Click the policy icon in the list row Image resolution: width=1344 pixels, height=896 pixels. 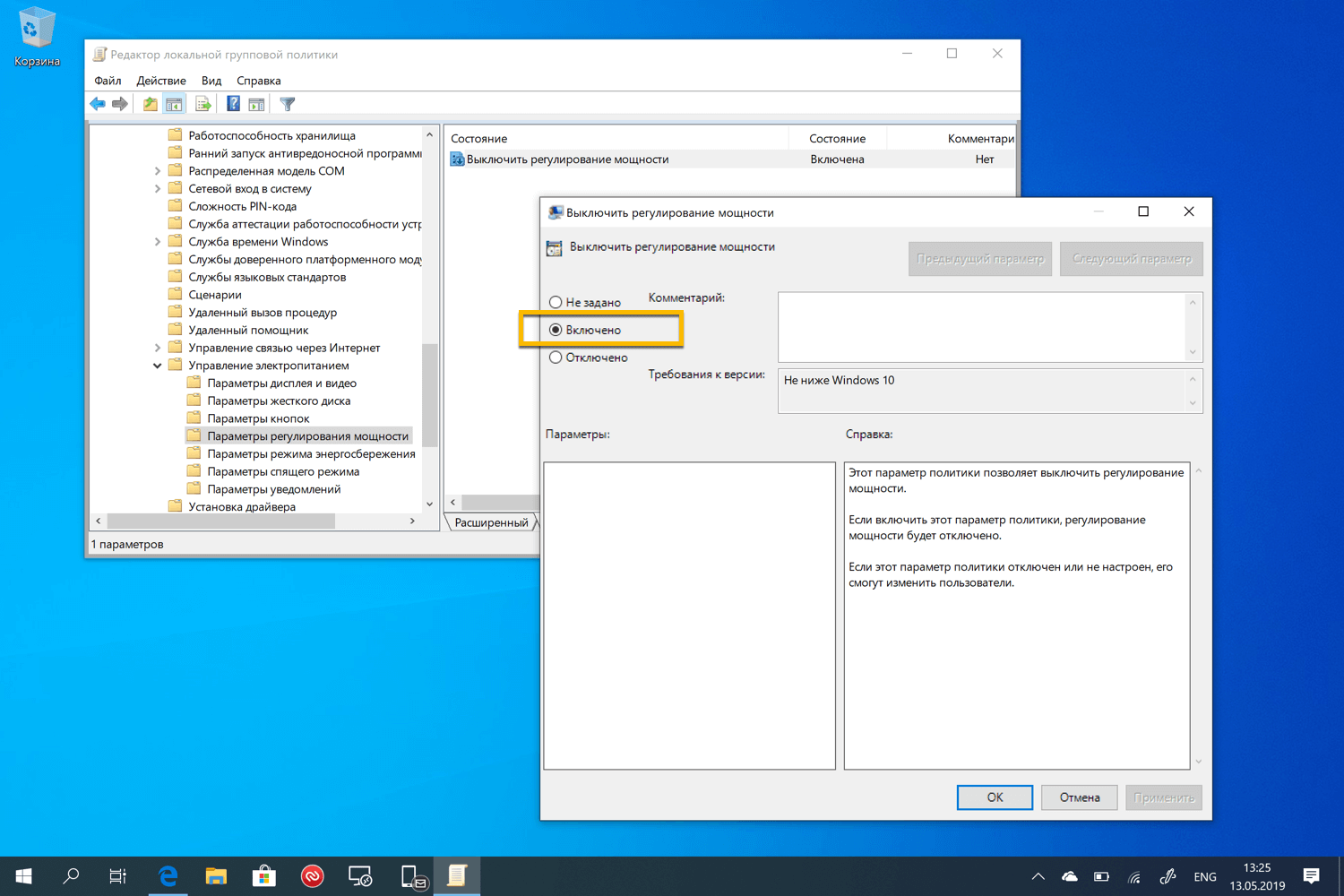(x=457, y=159)
